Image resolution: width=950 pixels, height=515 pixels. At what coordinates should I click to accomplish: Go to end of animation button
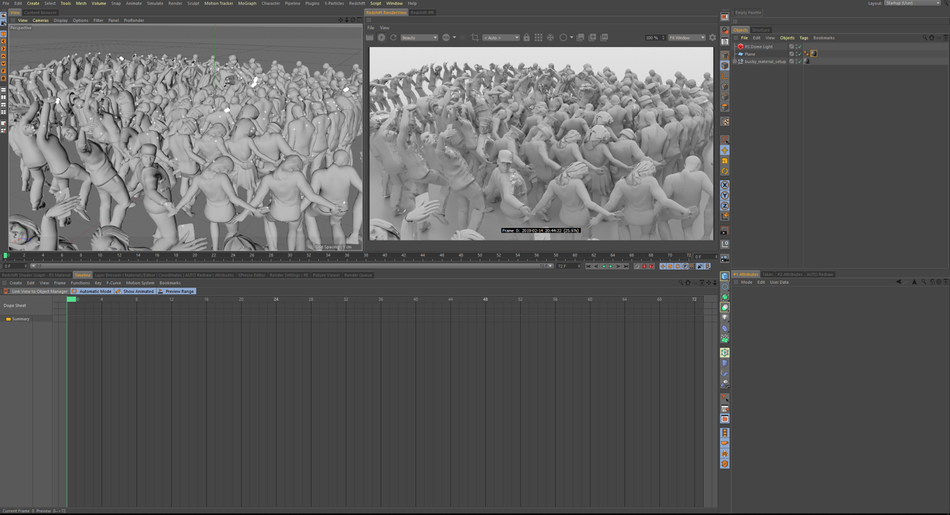tap(625, 266)
